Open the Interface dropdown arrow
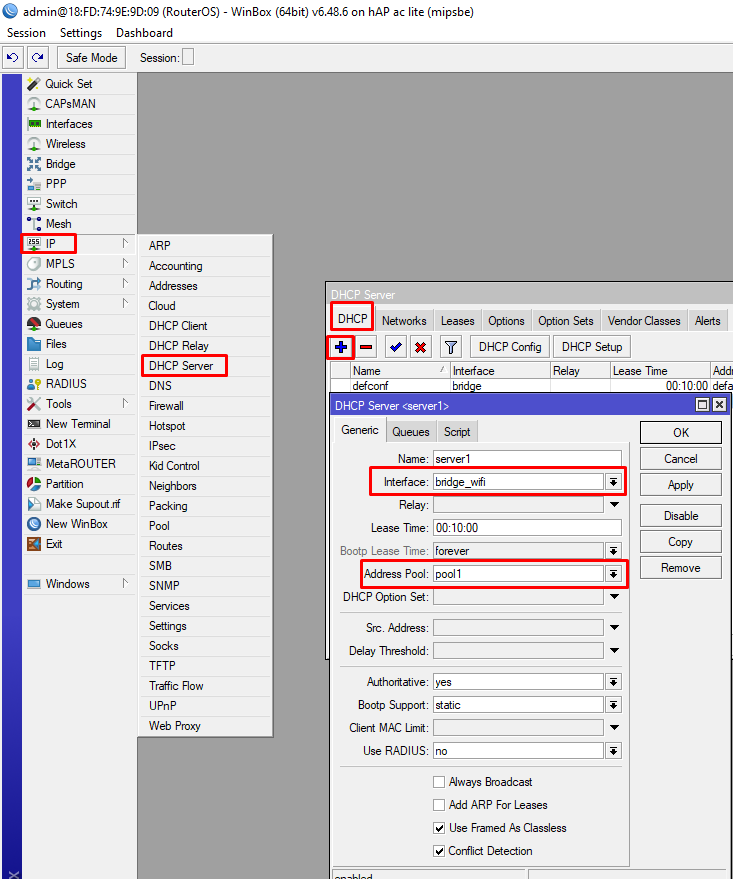Viewport: 733px width, 879px height. click(x=614, y=482)
